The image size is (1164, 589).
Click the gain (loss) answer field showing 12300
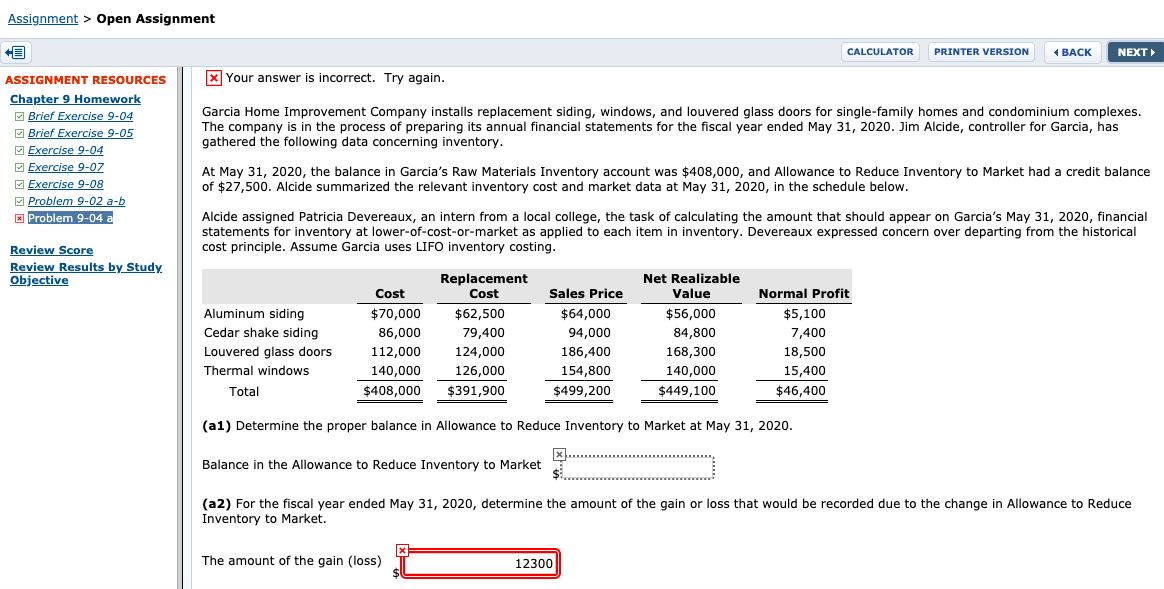(481, 563)
